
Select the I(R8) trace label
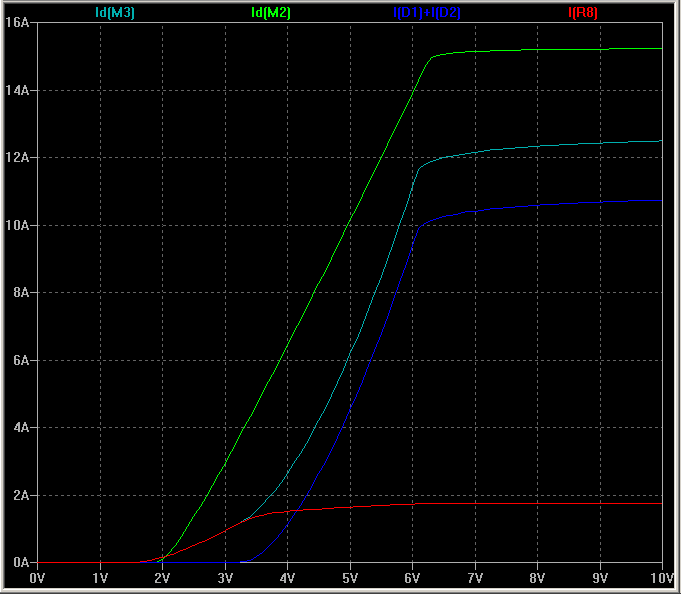(x=583, y=13)
